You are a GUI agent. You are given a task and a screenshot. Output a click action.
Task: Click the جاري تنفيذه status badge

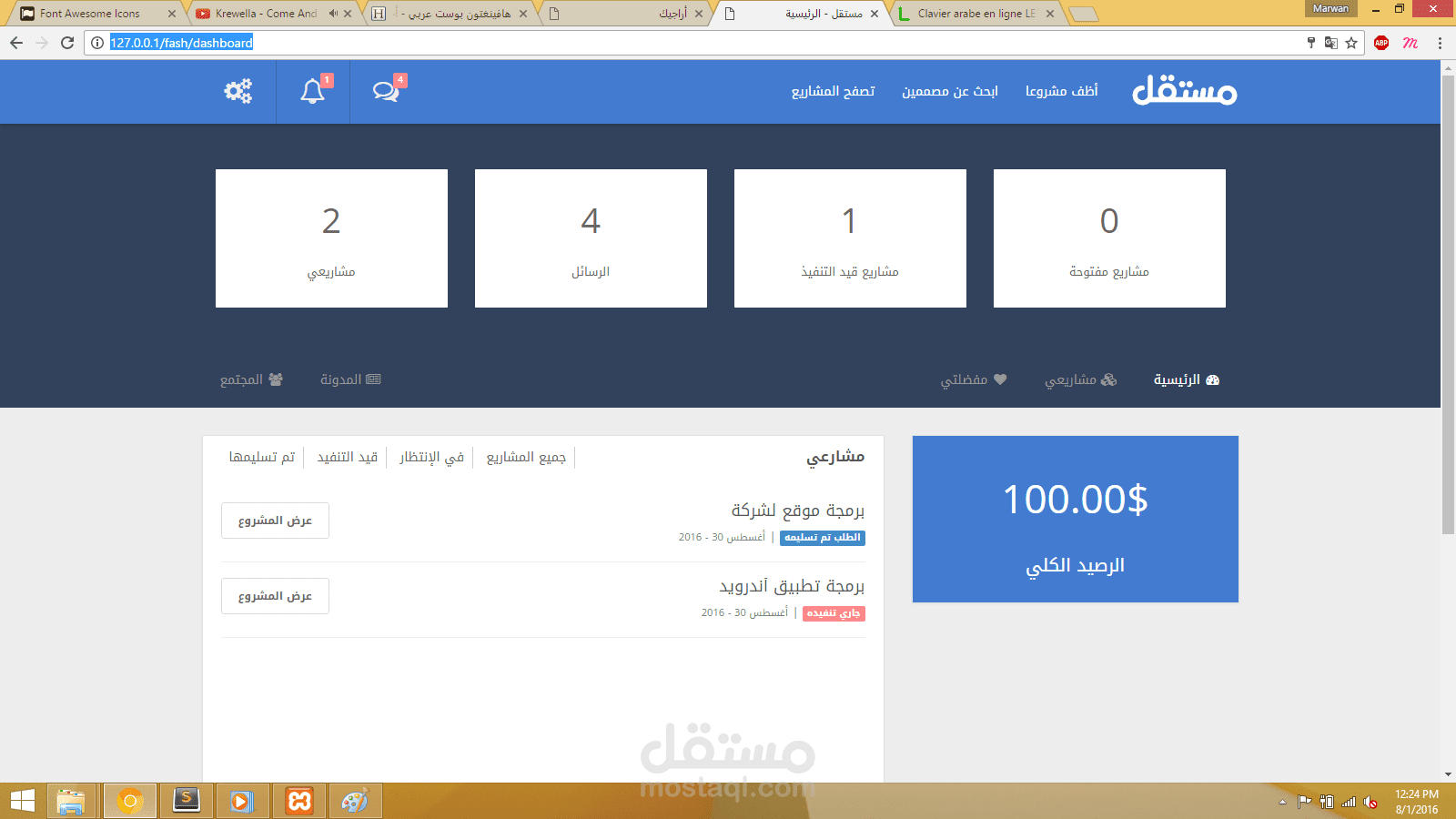834,613
